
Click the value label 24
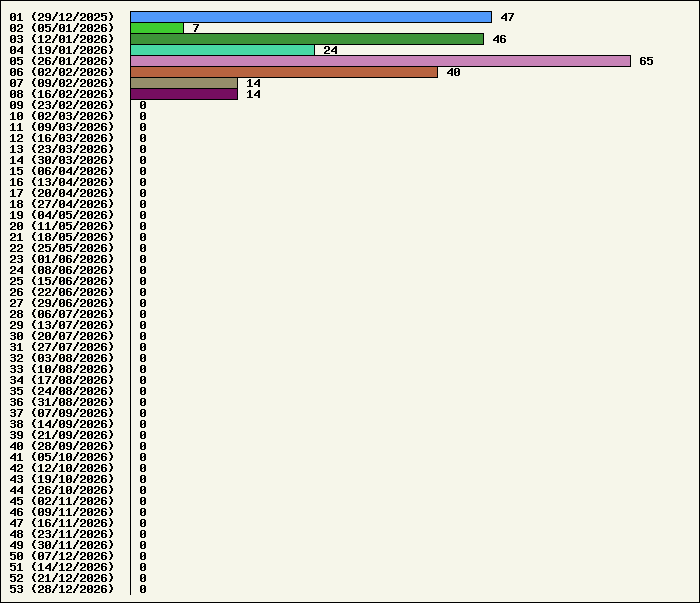(330, 50)
